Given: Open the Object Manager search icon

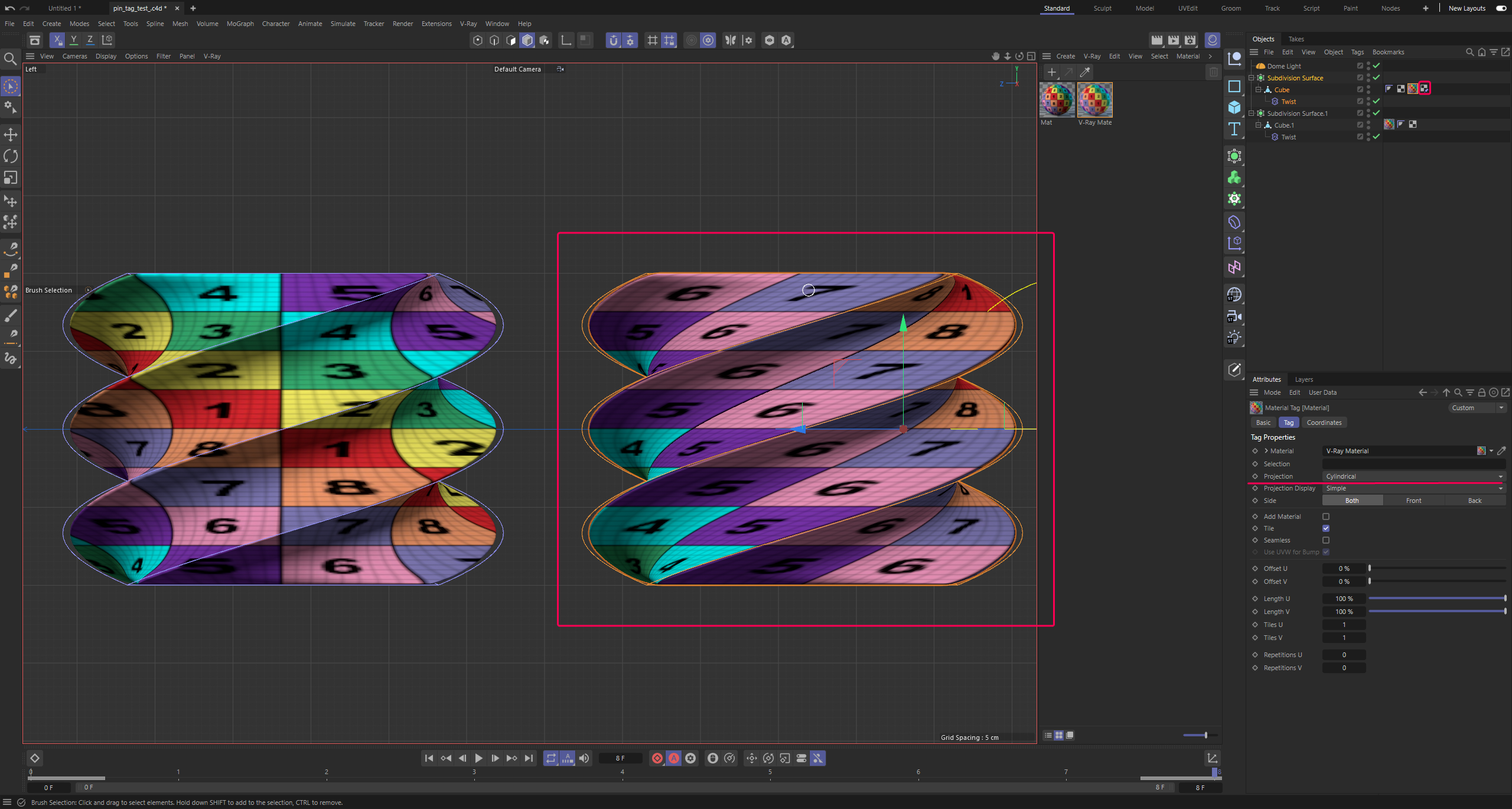Looking at the screenshot, I should tap(1469, 52).
